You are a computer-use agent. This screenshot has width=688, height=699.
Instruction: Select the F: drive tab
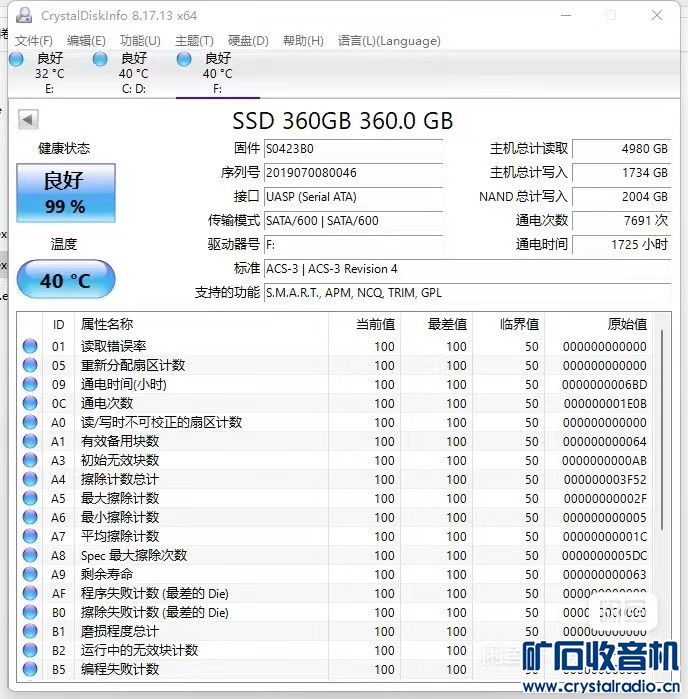click(218, 73)
